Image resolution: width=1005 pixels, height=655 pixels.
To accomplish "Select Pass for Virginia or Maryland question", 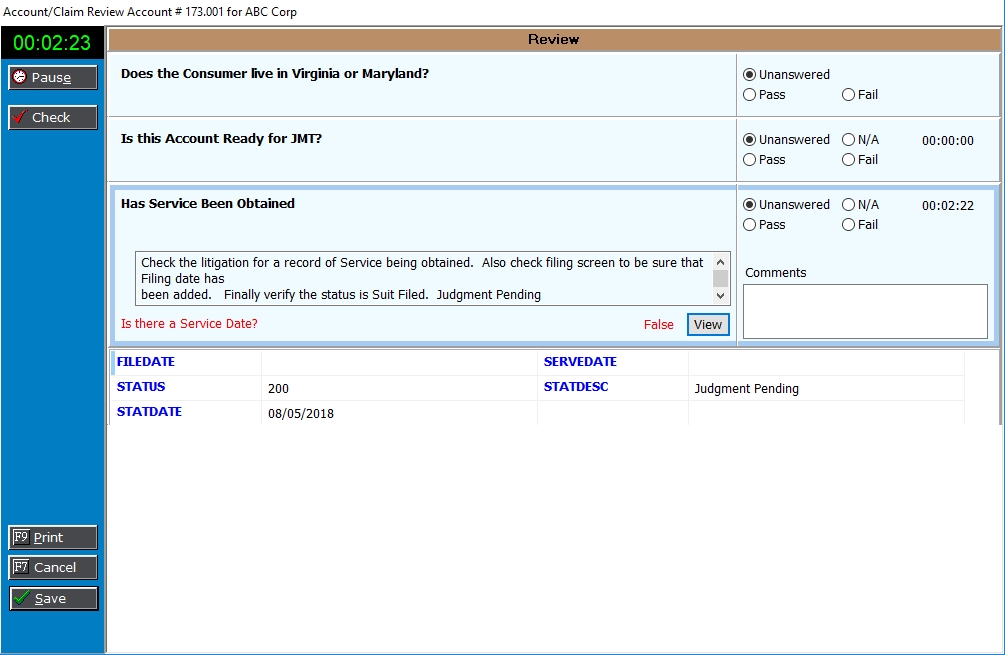I will pos(750,95).
